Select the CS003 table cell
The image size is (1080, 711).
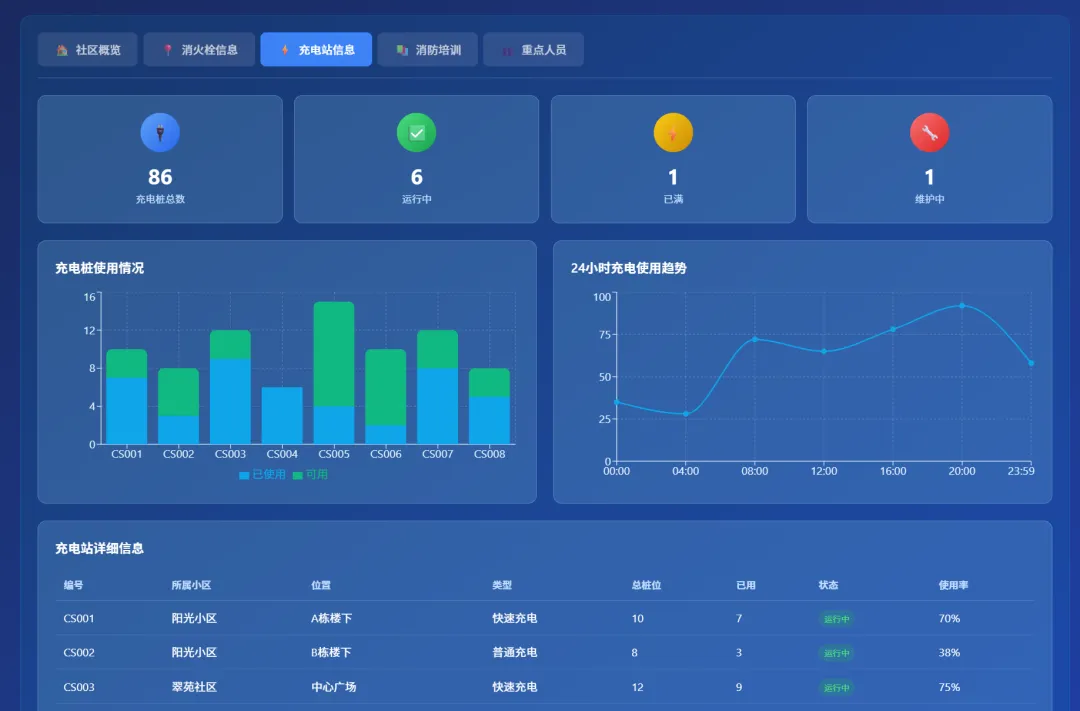coord(79,687)
